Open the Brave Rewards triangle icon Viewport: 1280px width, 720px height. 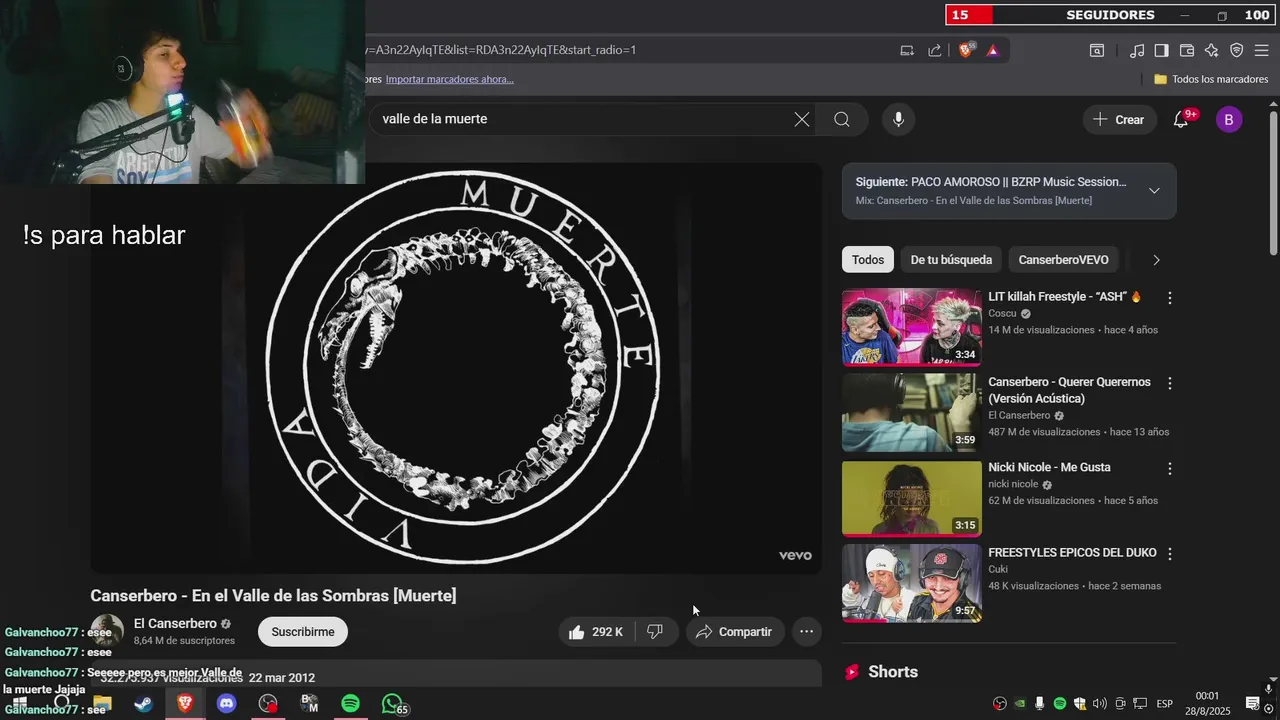(993, 50)
